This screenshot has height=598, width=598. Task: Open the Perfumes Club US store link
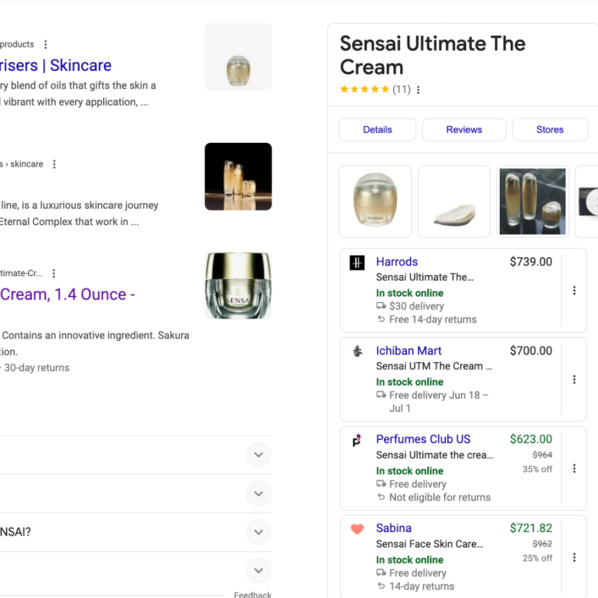pyautogui.click(x=423, y=439)
